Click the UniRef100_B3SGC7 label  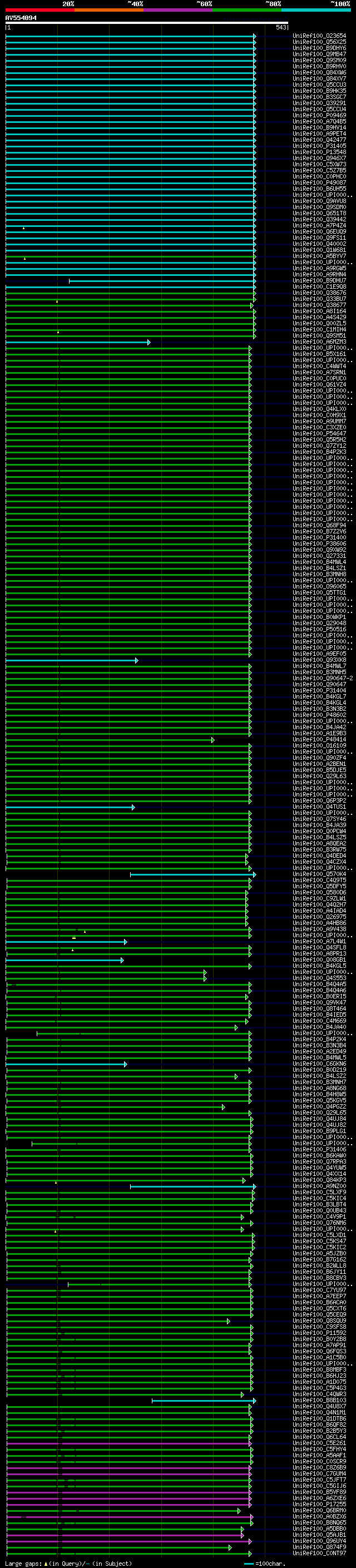click(x=319, y=97)
